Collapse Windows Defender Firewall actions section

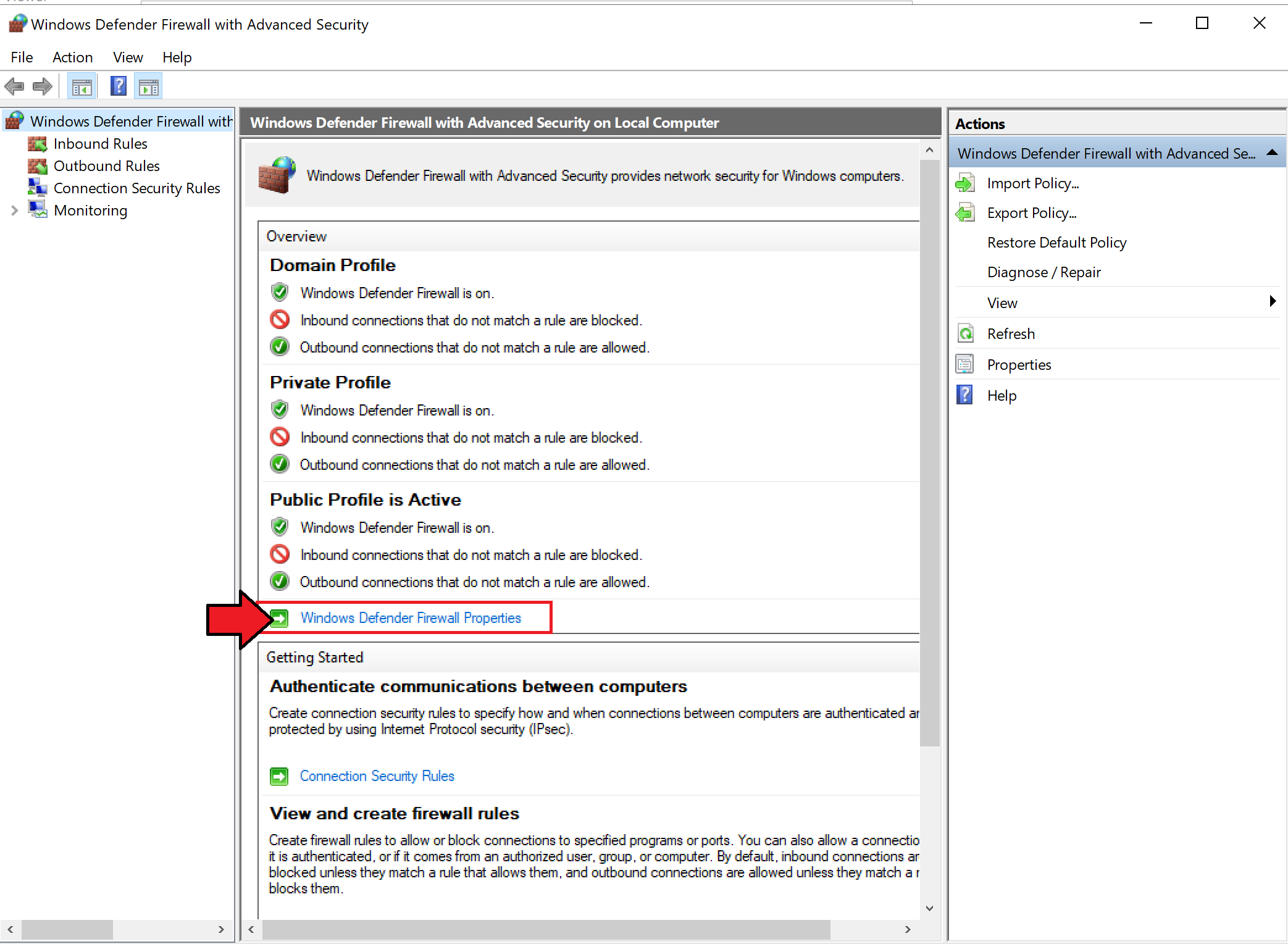pos(1272,153)
